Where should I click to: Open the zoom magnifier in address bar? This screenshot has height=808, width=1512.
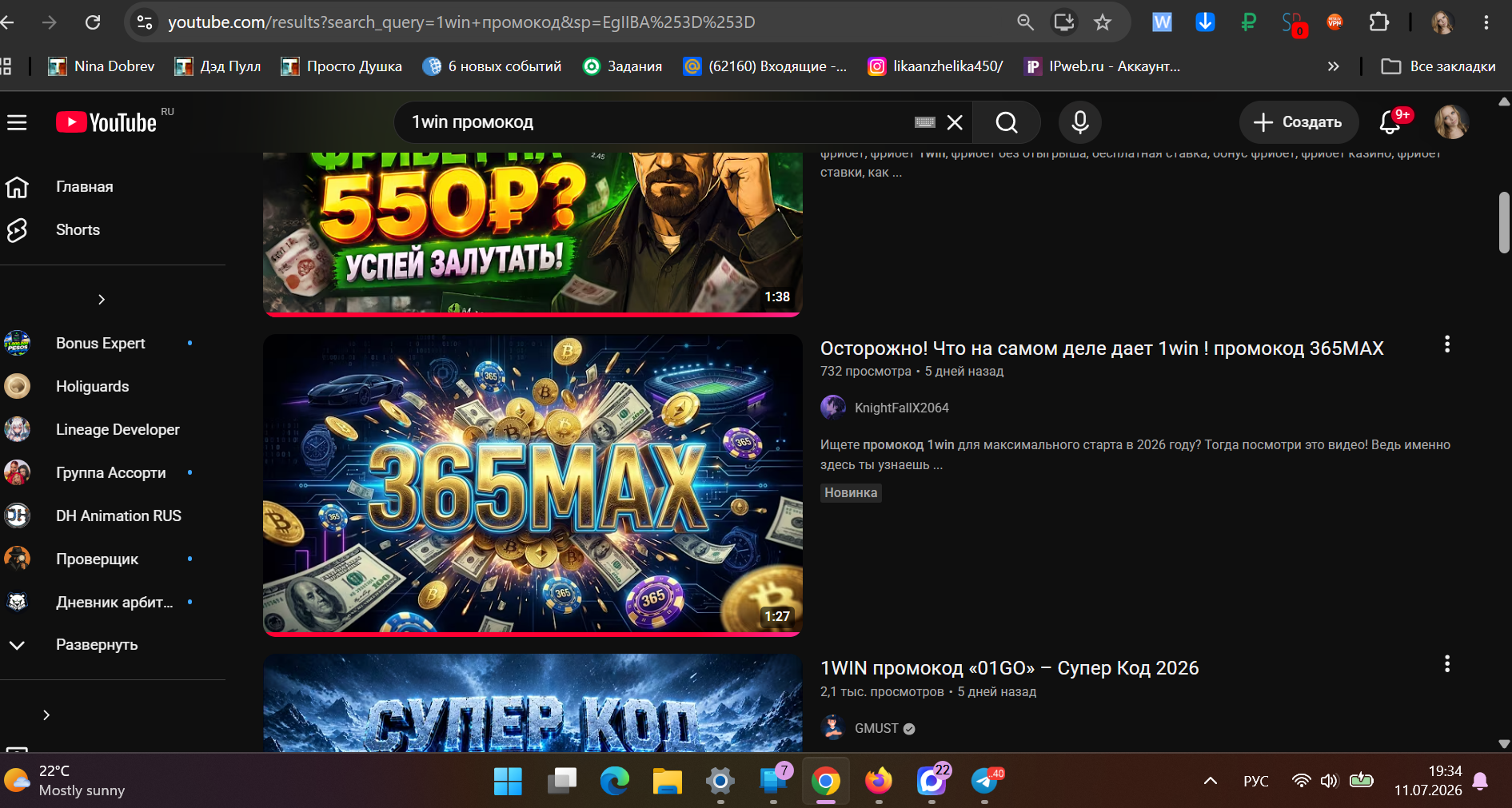(1025, 22)
